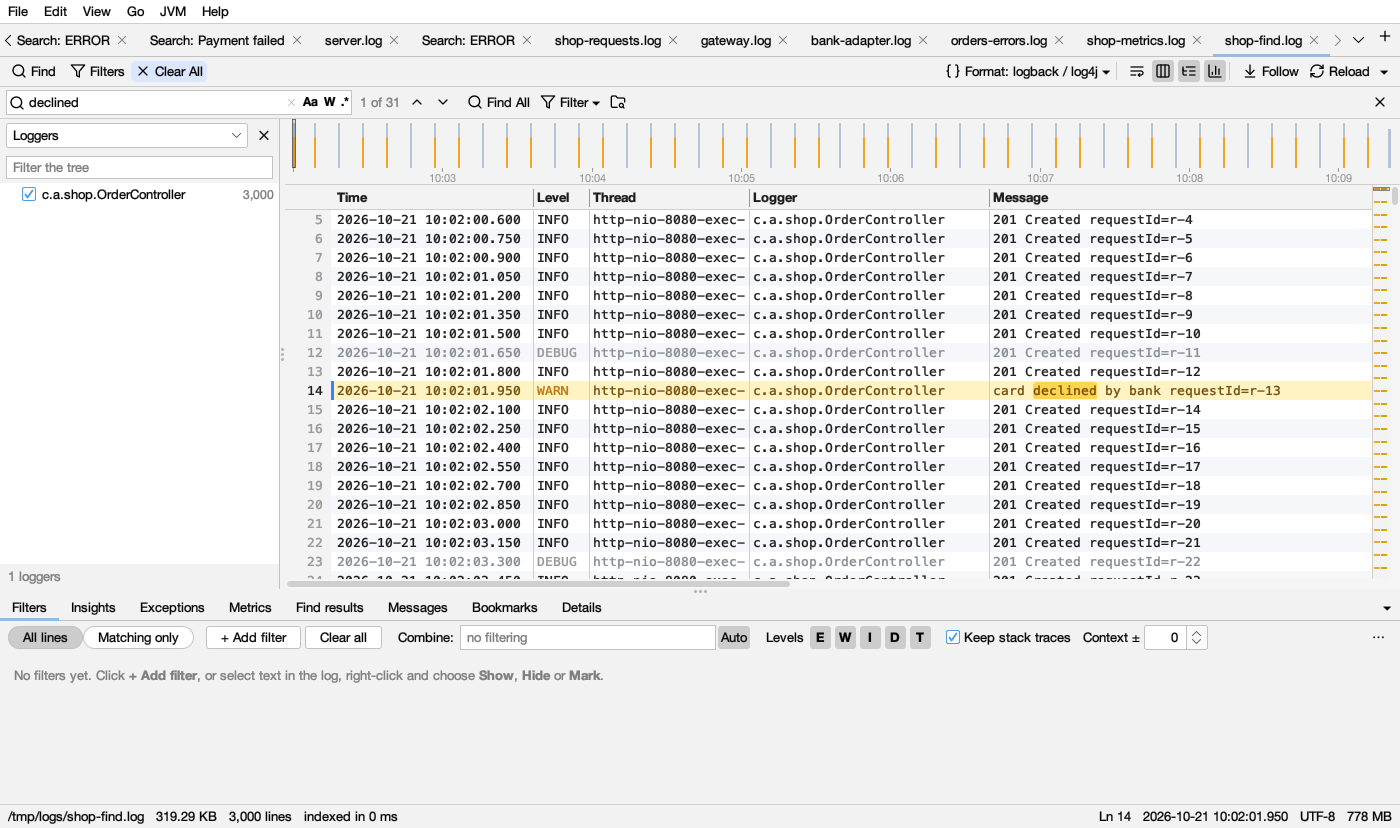1400x828 pixels.
Task: Increase the Context stepper value
Action: coord(1197,632)
